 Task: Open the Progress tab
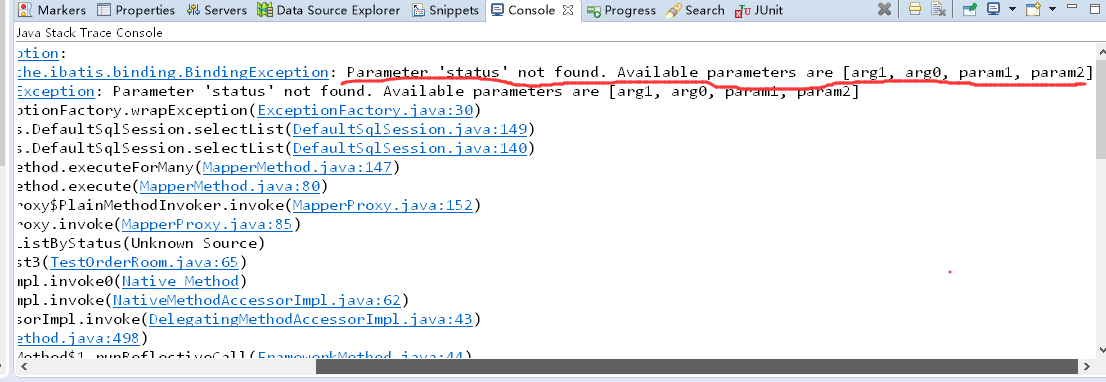[x=621, y=11]
